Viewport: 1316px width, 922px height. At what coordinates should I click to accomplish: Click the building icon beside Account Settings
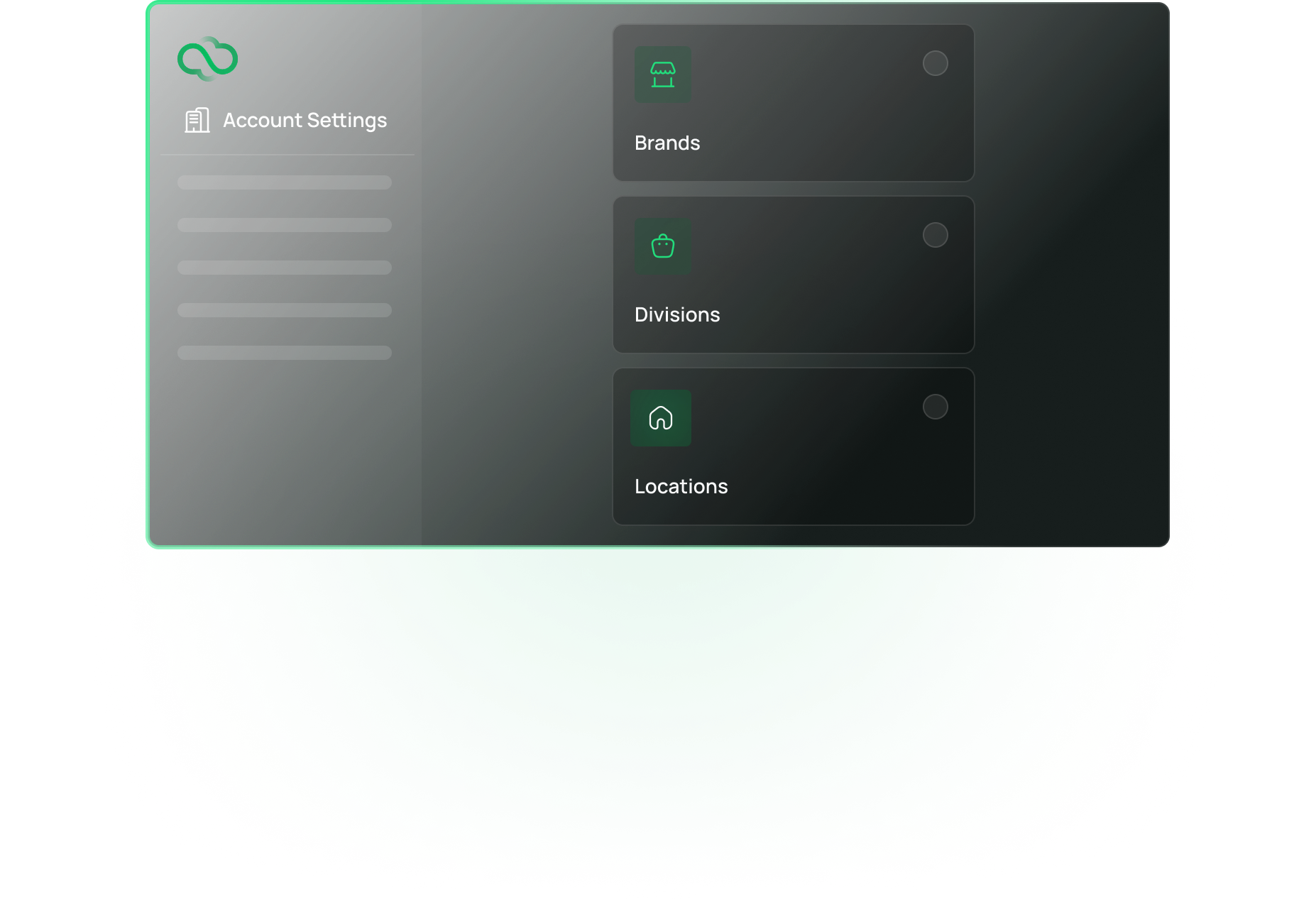197,121
